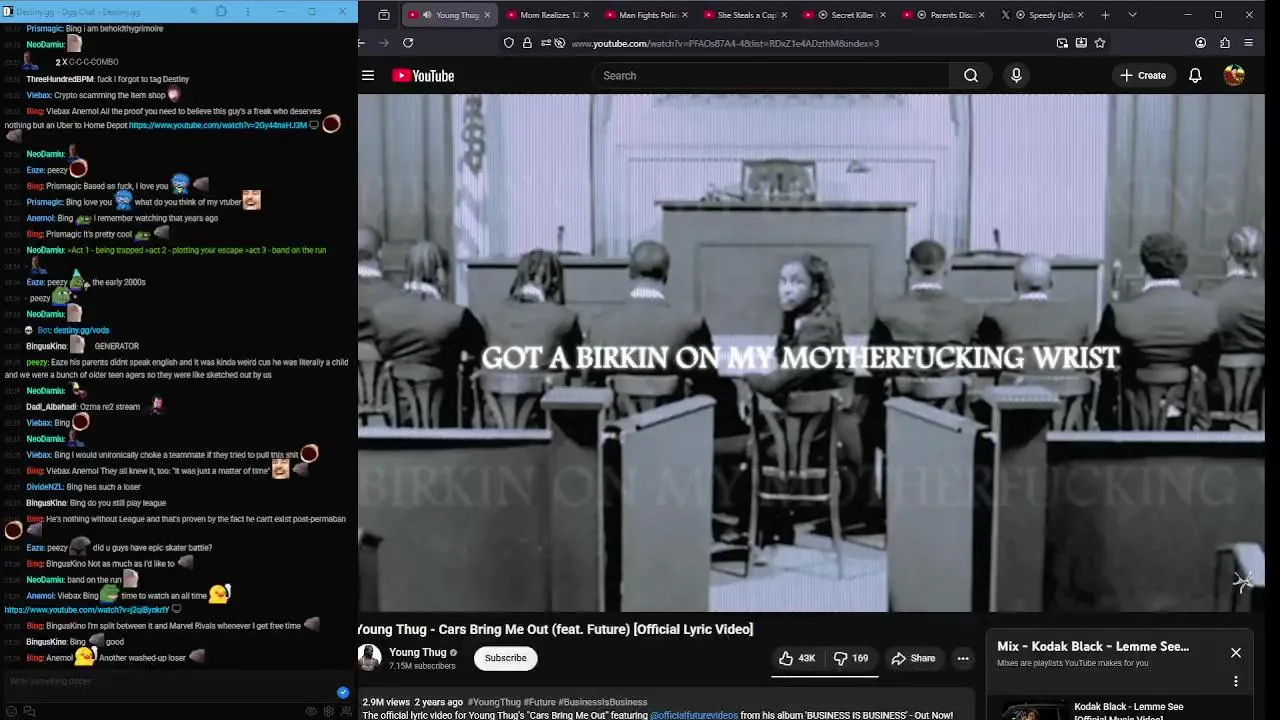Open chat settings gear in Destiny chat
The image size is (1280, 720).
(x=329, y=711)
